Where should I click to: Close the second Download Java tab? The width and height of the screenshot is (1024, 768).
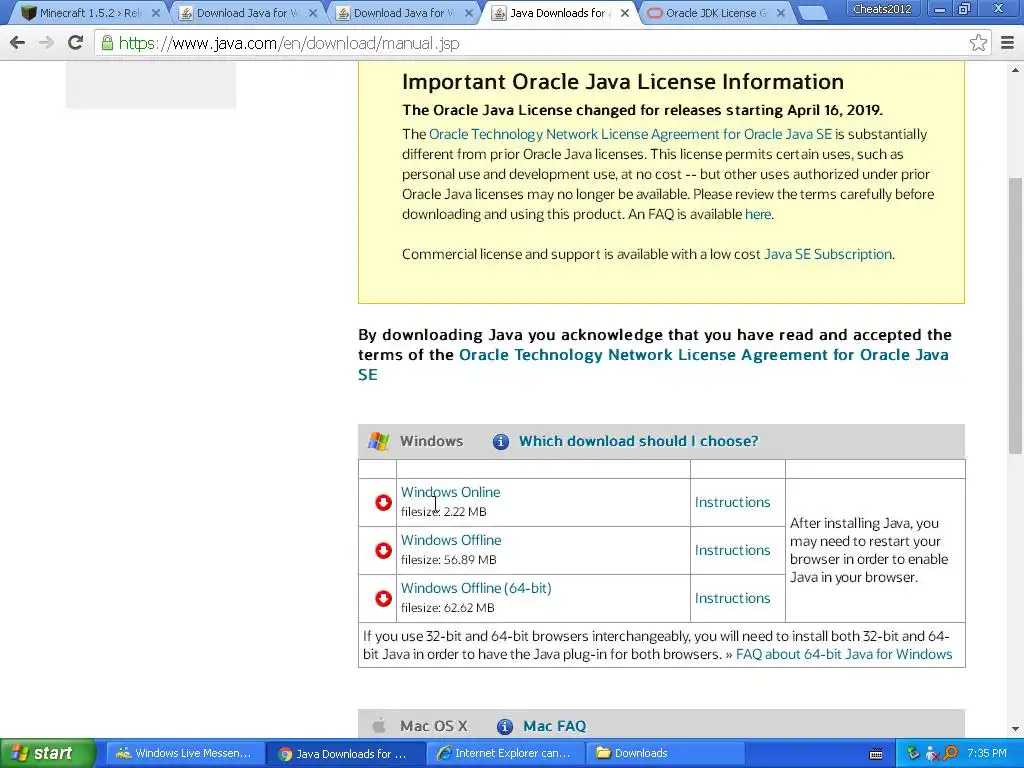(x=469, y=13)
